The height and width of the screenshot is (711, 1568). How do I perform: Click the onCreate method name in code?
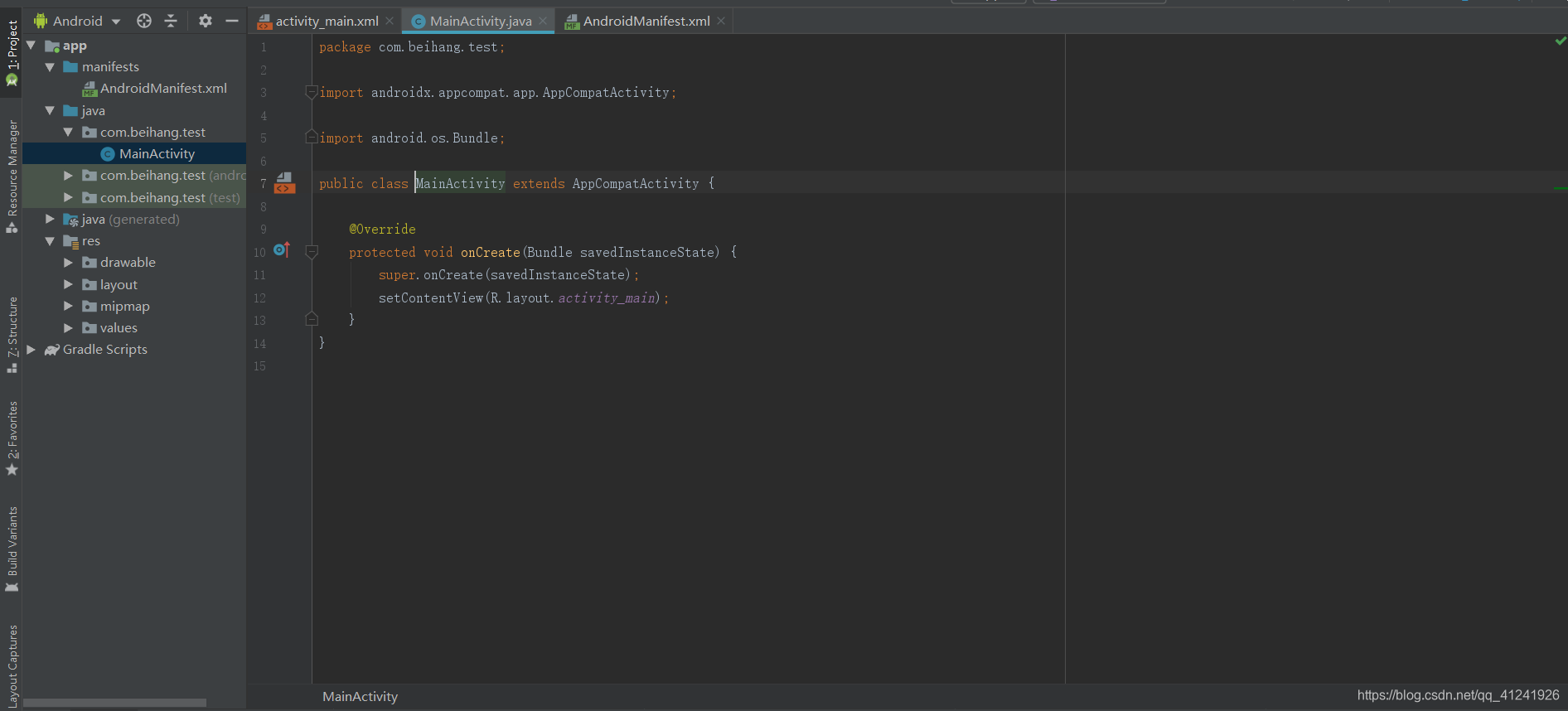490,253
